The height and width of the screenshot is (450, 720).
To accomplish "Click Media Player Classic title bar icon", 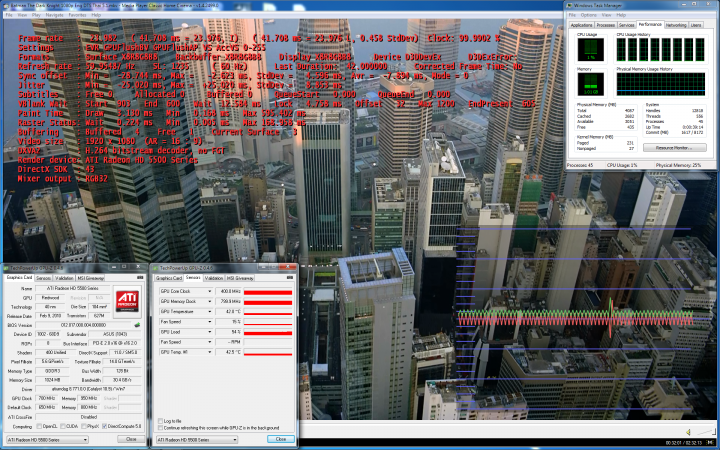I will pos(7,6).
